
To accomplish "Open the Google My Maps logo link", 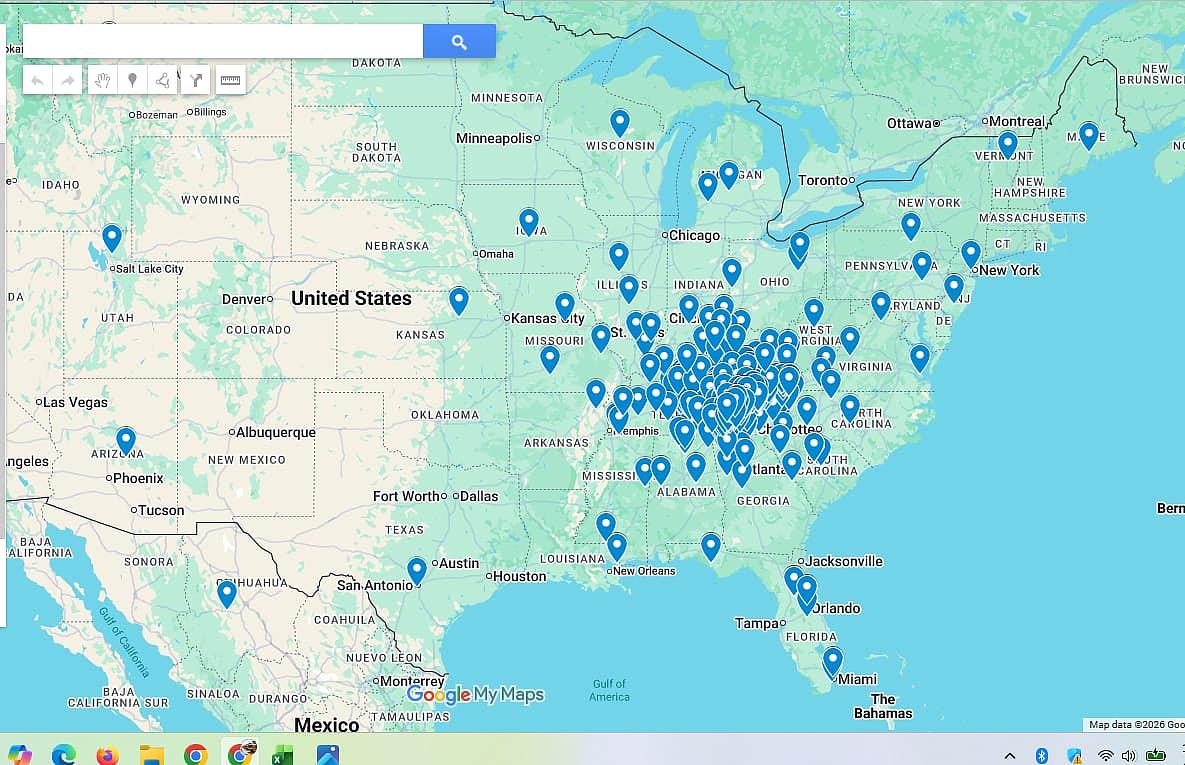I will coord(475,695).
